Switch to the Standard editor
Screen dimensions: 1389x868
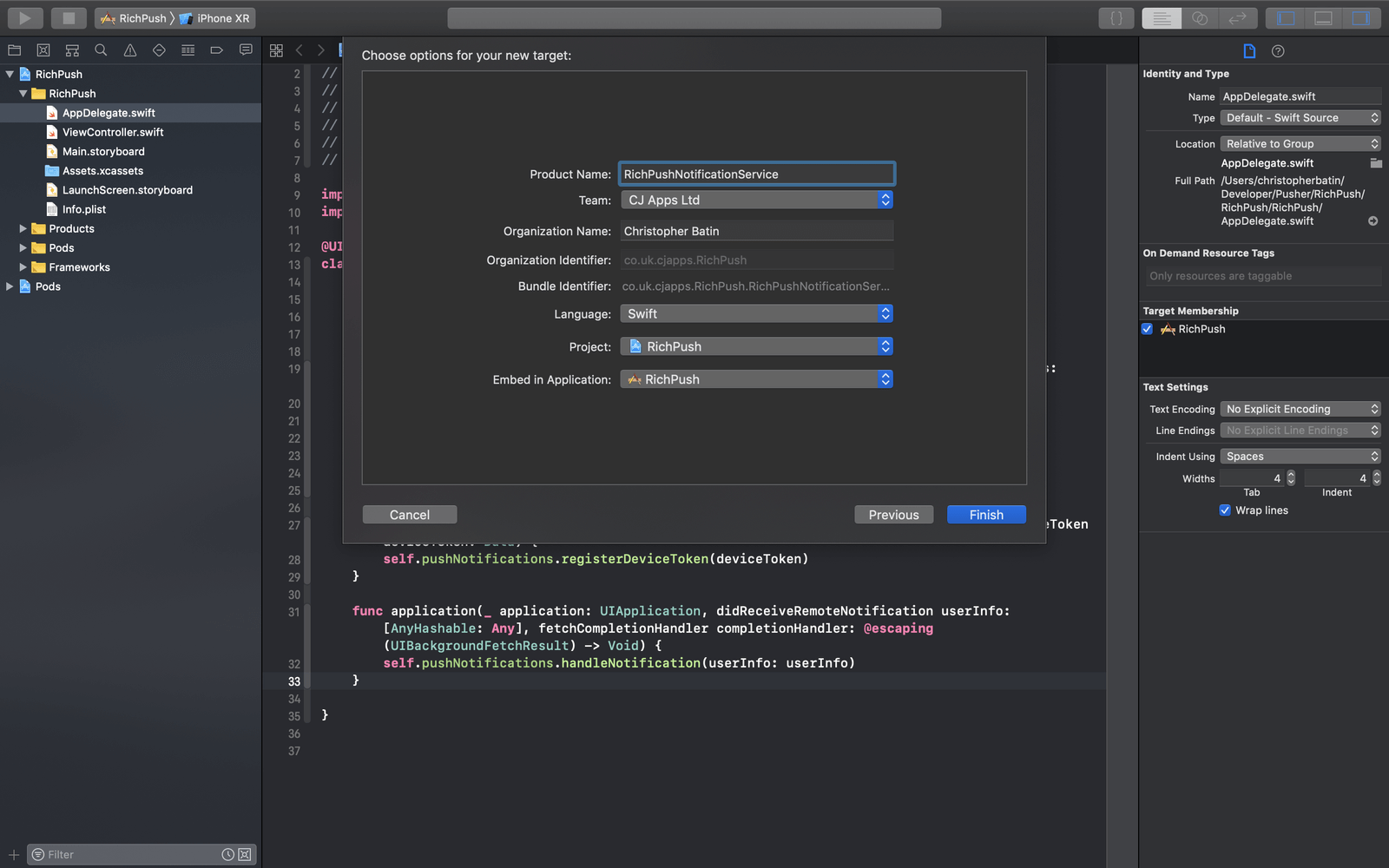pos(1162,18)
